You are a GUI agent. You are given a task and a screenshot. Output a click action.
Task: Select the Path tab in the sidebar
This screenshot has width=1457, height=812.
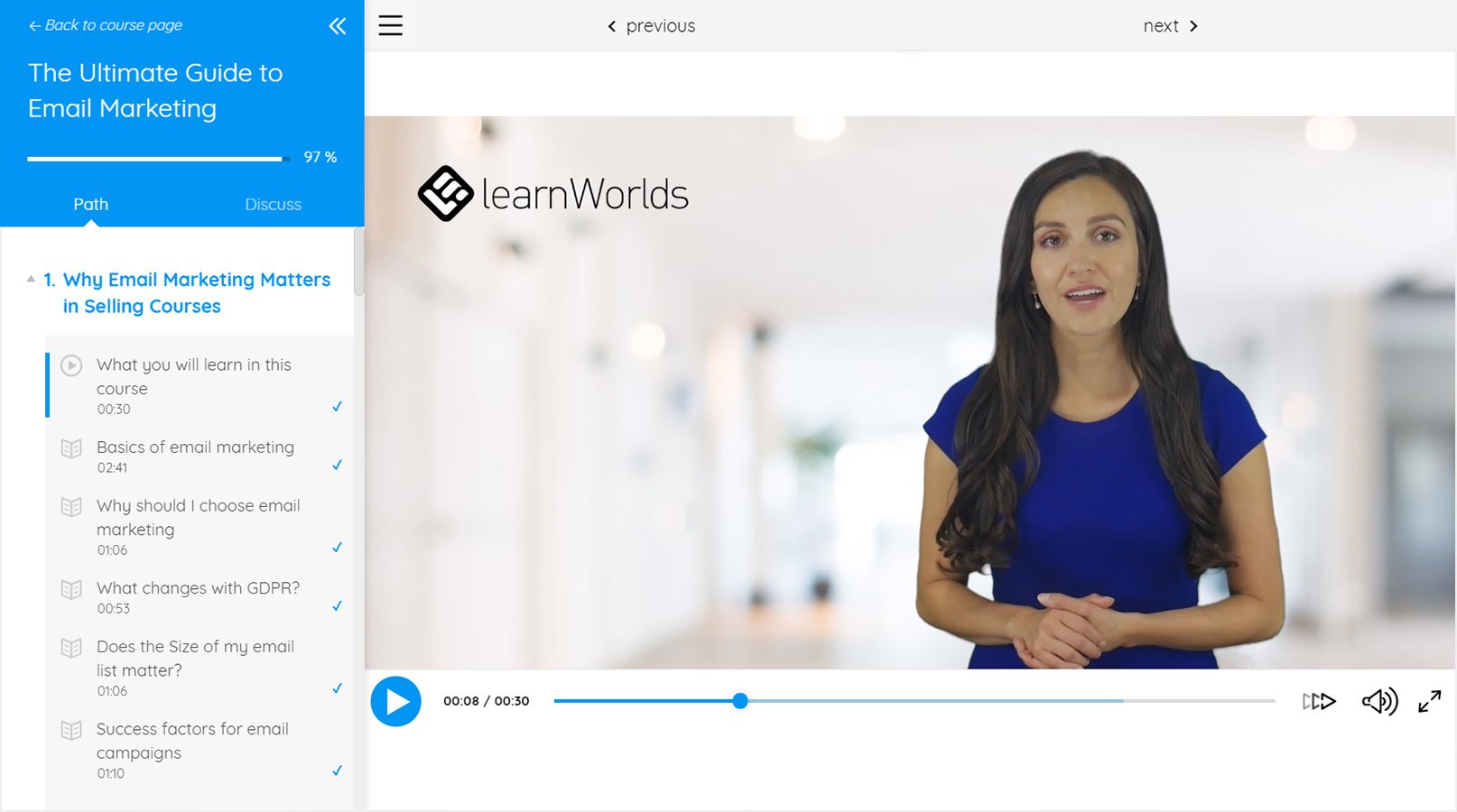click(90, 204)
